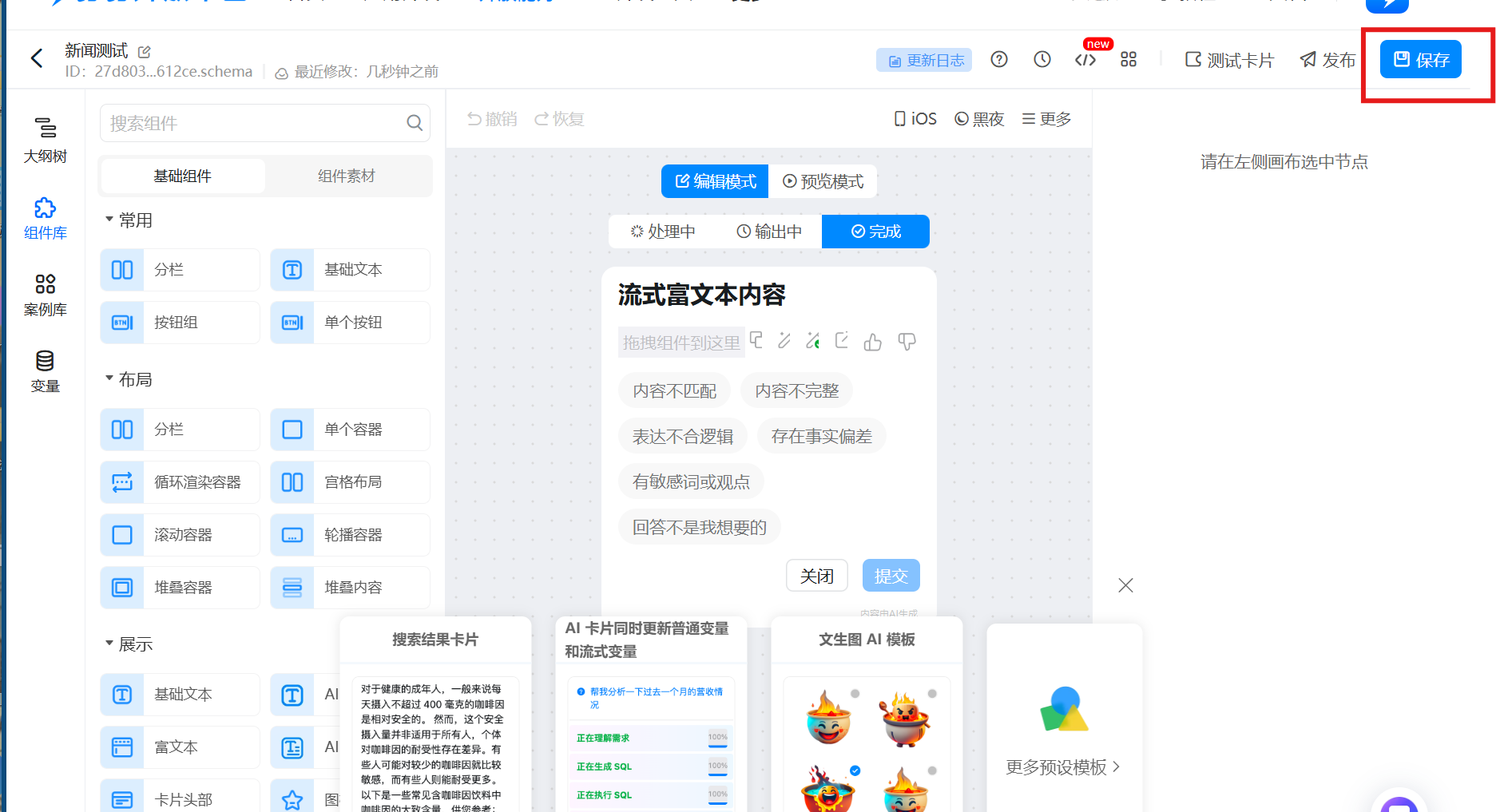Click the edit-note icon beside the thumbs-up
1496x812 pixels.
[842, 341]
